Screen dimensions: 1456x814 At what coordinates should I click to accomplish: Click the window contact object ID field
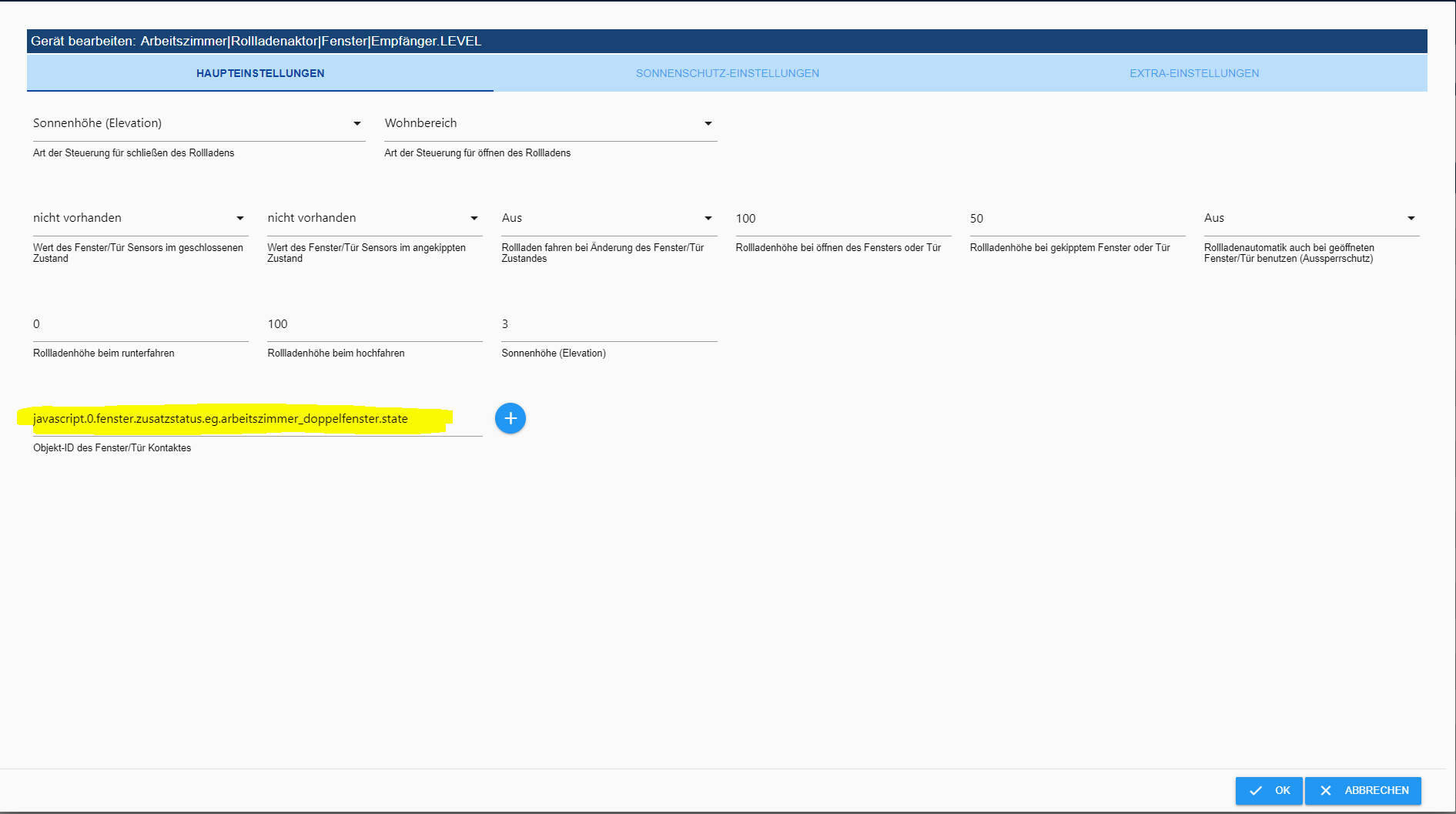tap(257, 419)
